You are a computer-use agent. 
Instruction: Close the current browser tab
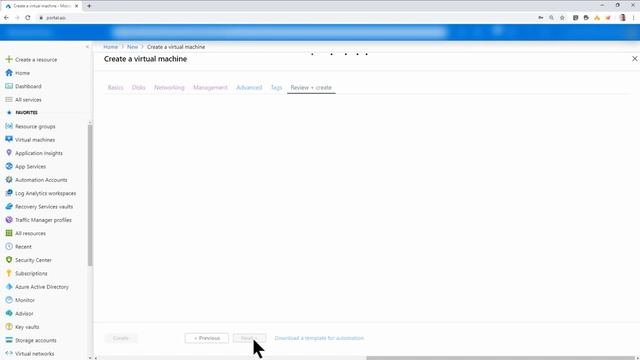point(76,6)
